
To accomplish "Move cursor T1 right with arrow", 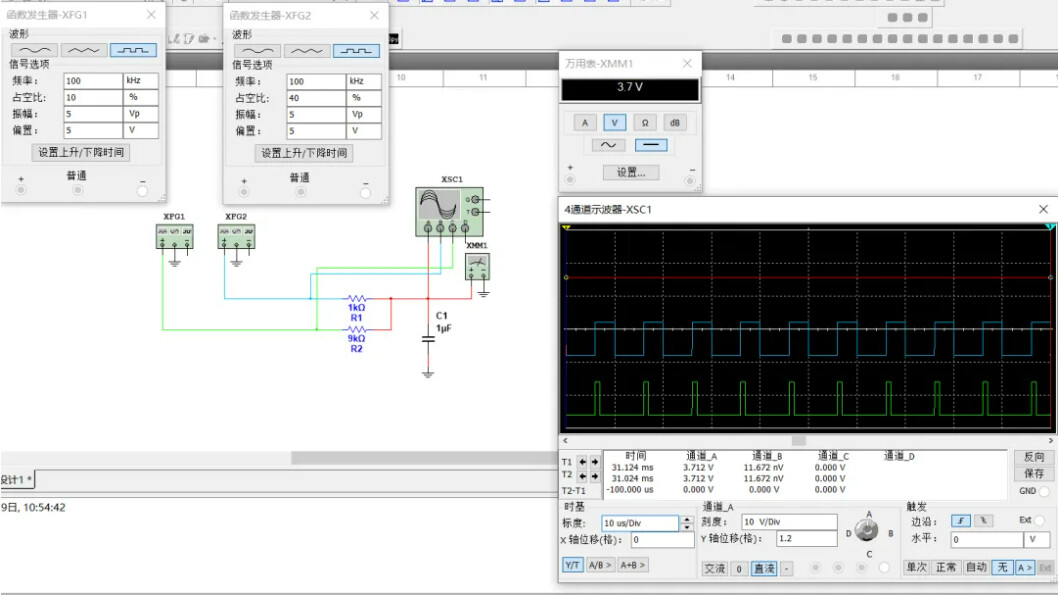I will (x=595, y=462).
